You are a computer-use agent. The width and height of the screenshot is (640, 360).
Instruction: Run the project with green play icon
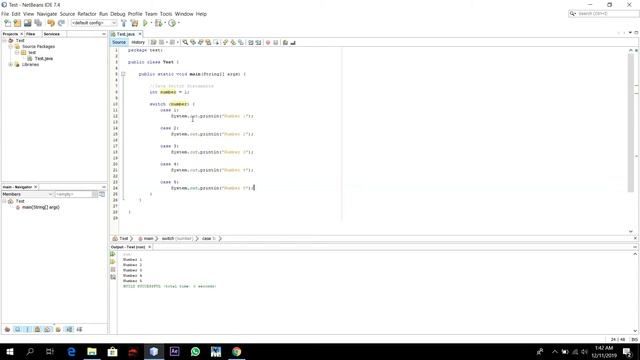click(145, 23)
